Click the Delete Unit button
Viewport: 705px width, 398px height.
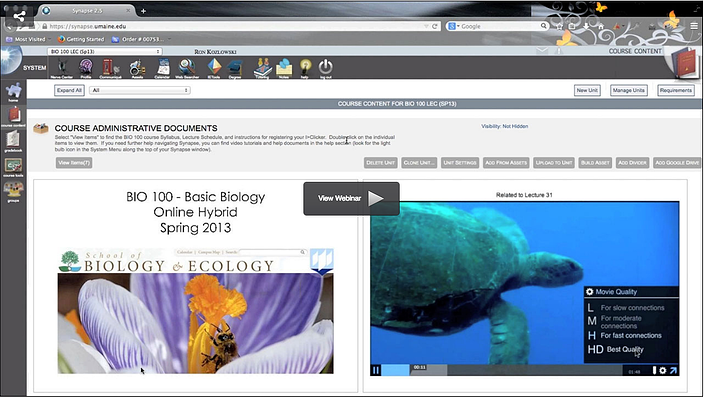pyautogui.click(x=380, y=163)
